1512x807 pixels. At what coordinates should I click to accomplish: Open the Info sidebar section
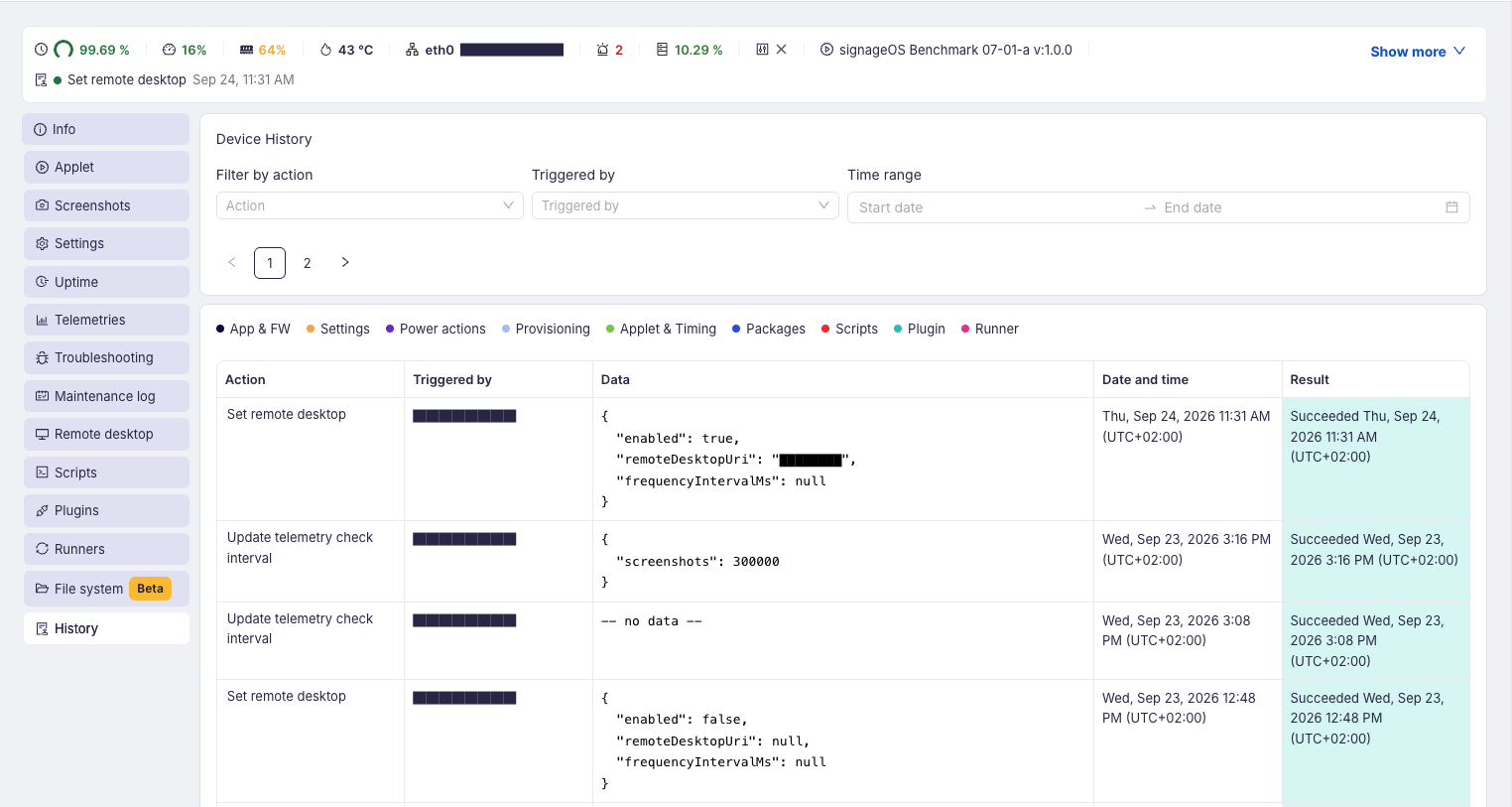pyautogui.click(x=106, y=129)
